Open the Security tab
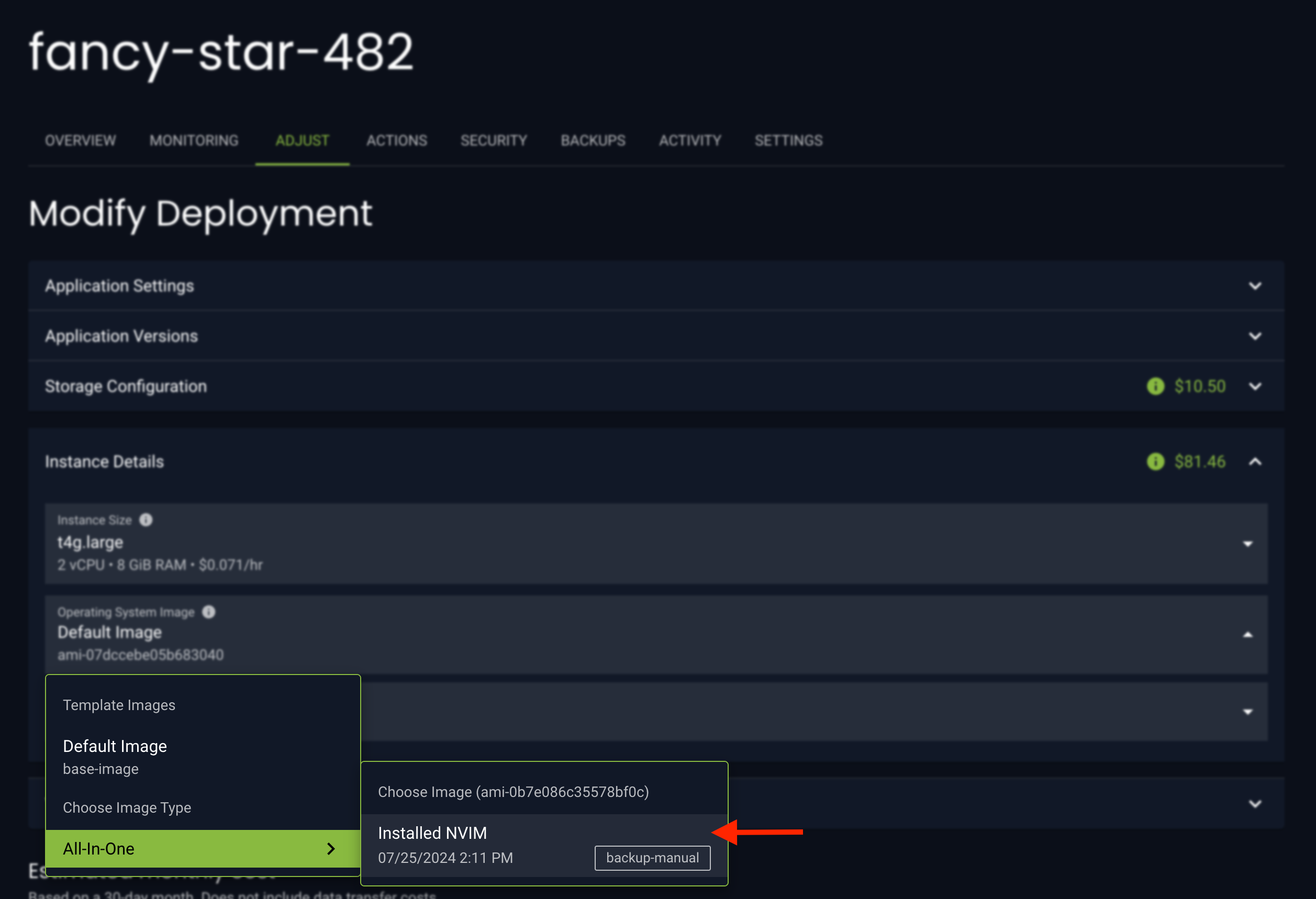This screenshot has width=1316, height=899. click(493, 140)
